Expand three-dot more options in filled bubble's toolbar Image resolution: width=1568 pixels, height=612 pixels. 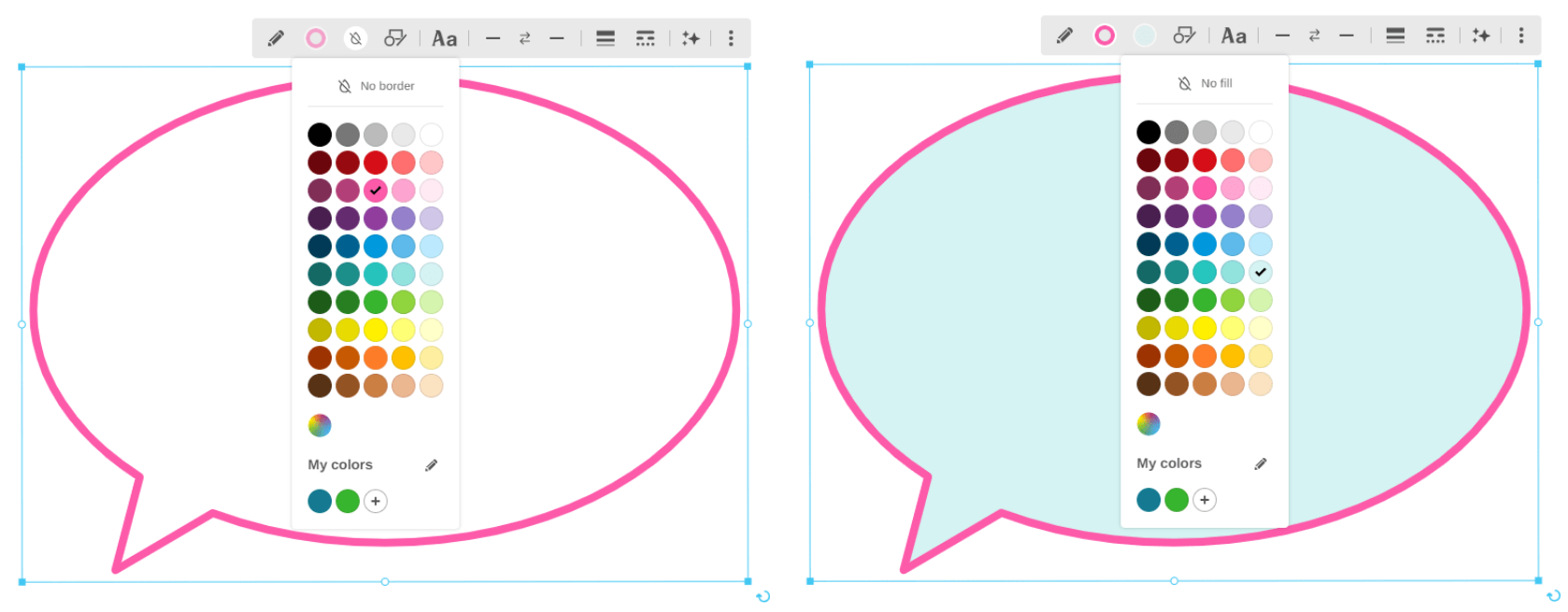click(1521, 36)
